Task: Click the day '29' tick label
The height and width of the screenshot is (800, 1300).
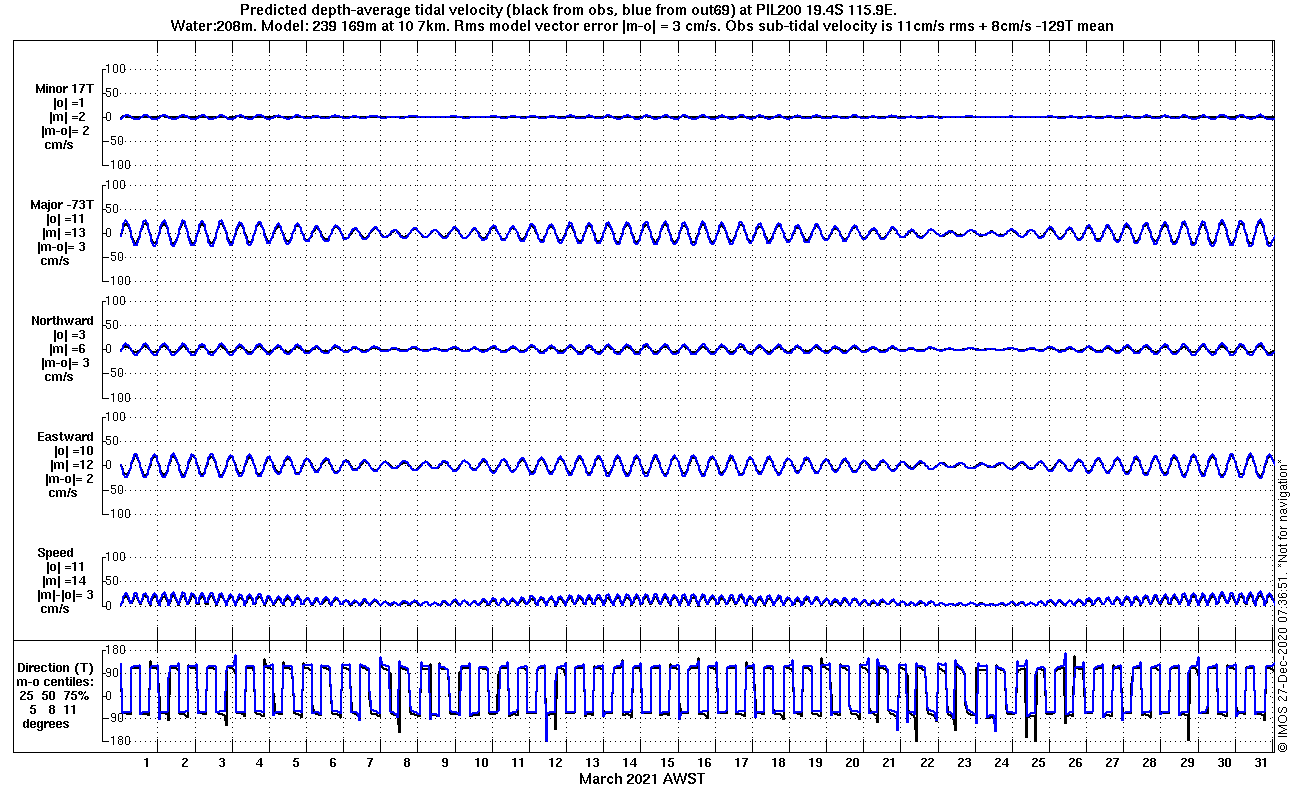Action: pyautogui.click(x=1187, y=763)
